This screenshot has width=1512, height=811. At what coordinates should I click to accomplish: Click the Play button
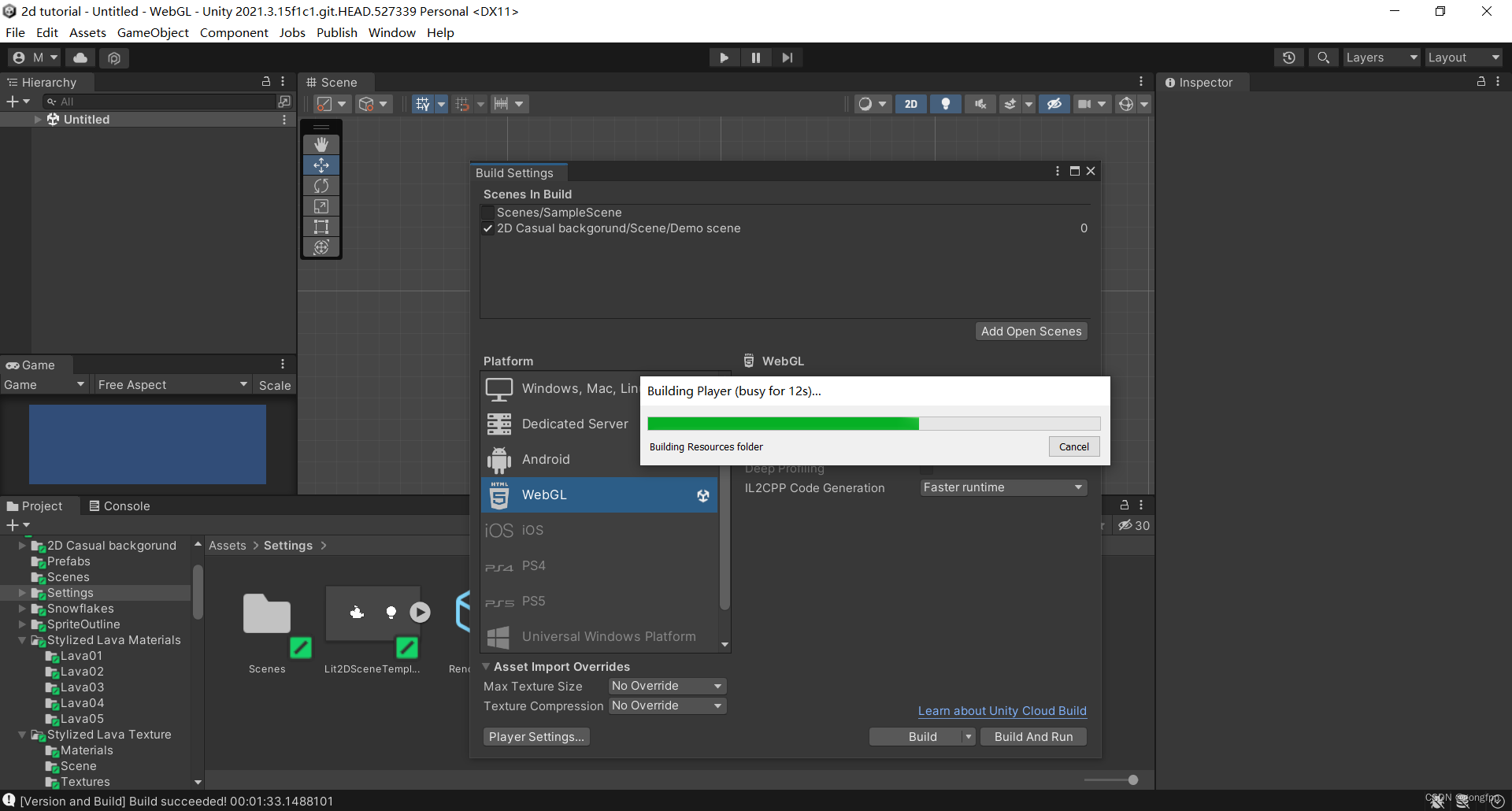[724, 57]
